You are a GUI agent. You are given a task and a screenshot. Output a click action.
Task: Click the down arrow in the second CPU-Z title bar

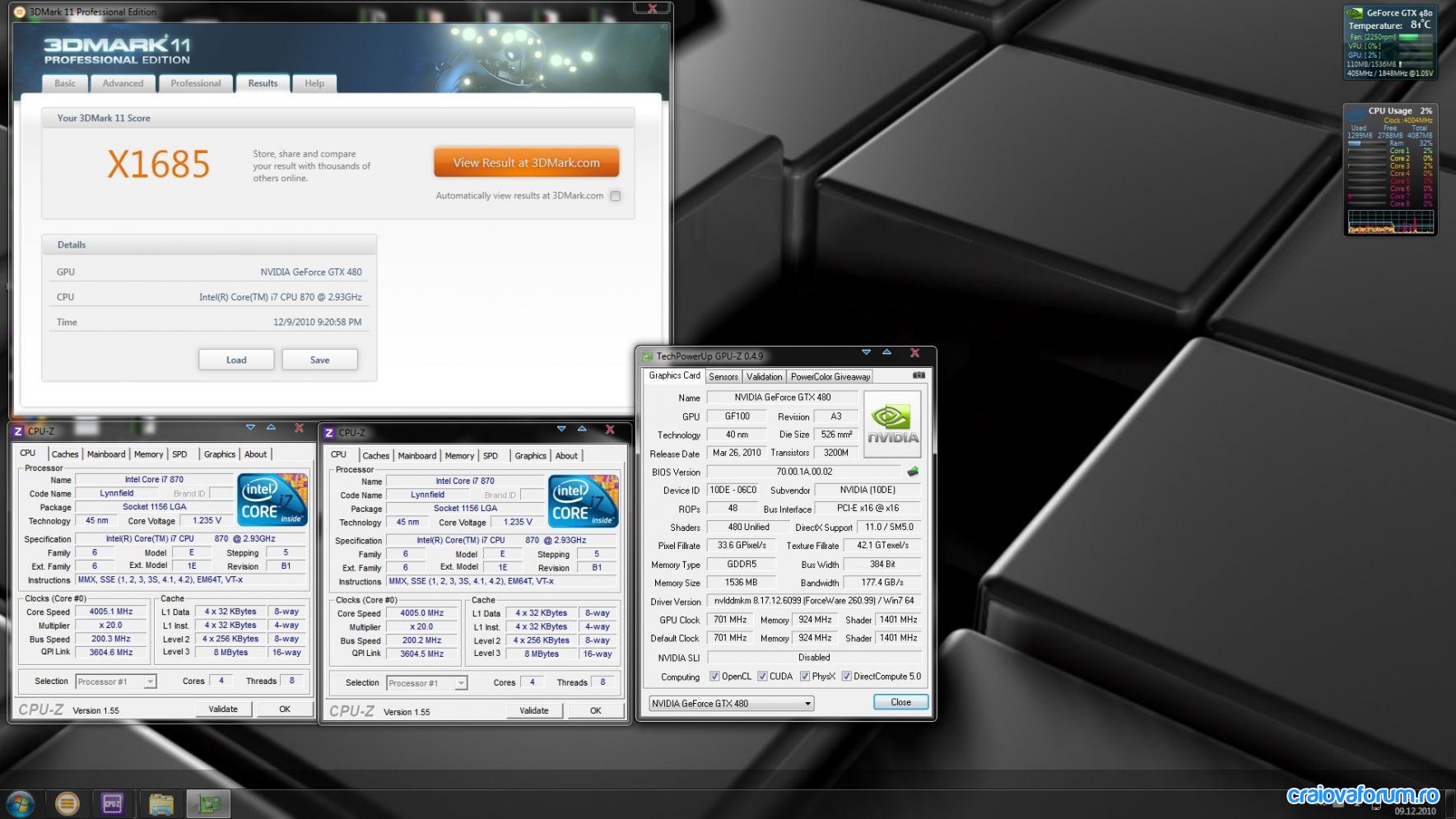tap(561, 429)
